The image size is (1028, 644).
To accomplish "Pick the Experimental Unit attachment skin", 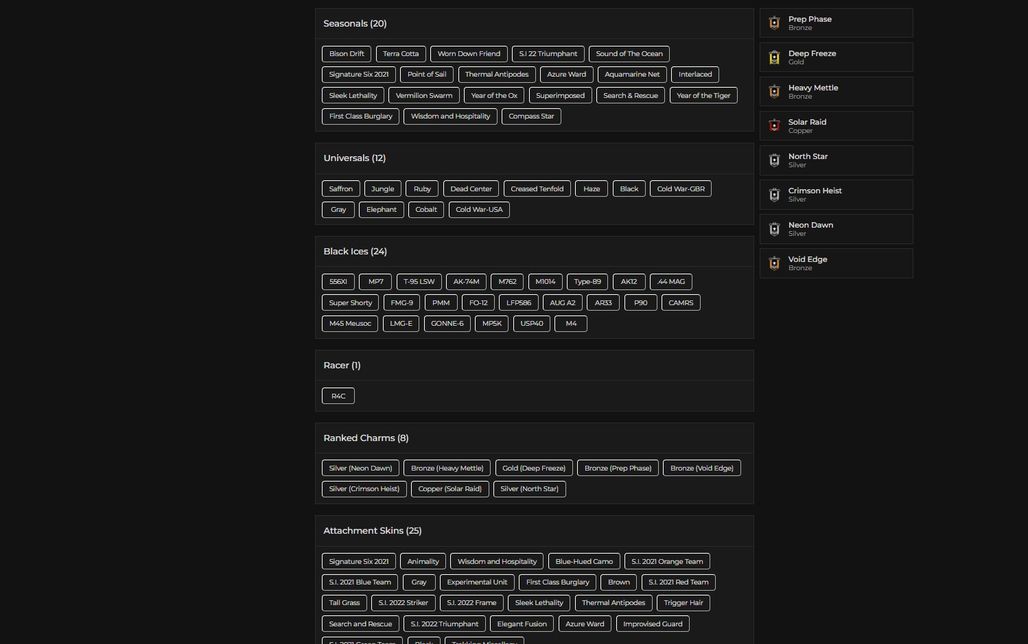I will pyautogui.click(x=477, y=582).
